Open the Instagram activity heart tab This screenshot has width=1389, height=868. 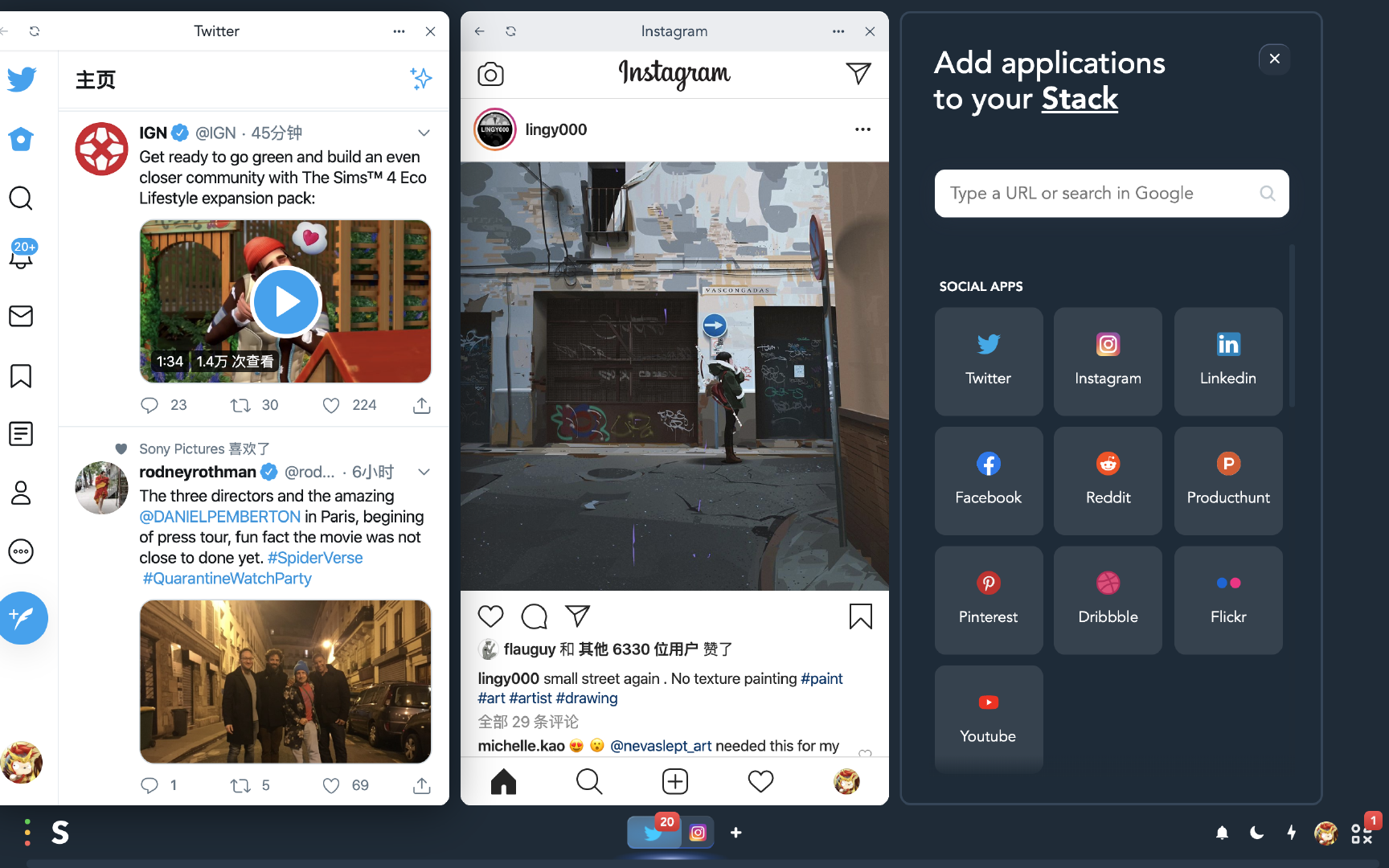760,781
